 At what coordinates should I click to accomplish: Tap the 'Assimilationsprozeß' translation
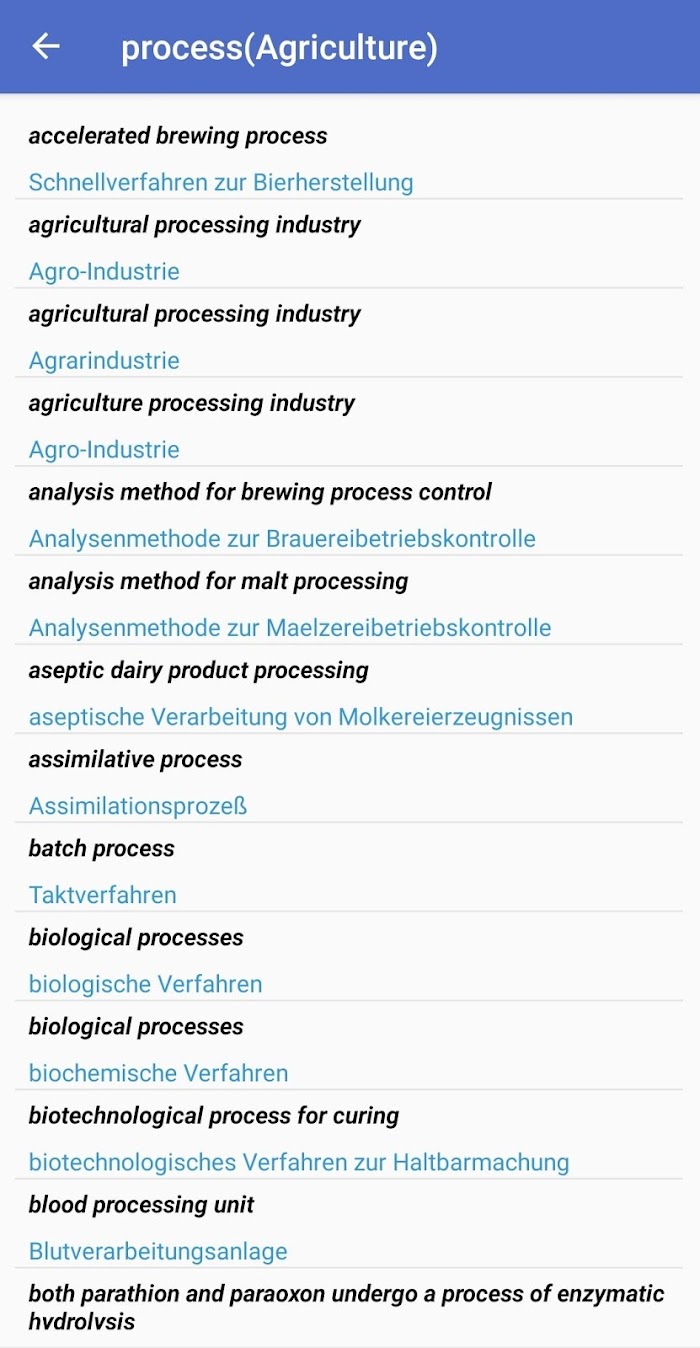click(138, 806)
